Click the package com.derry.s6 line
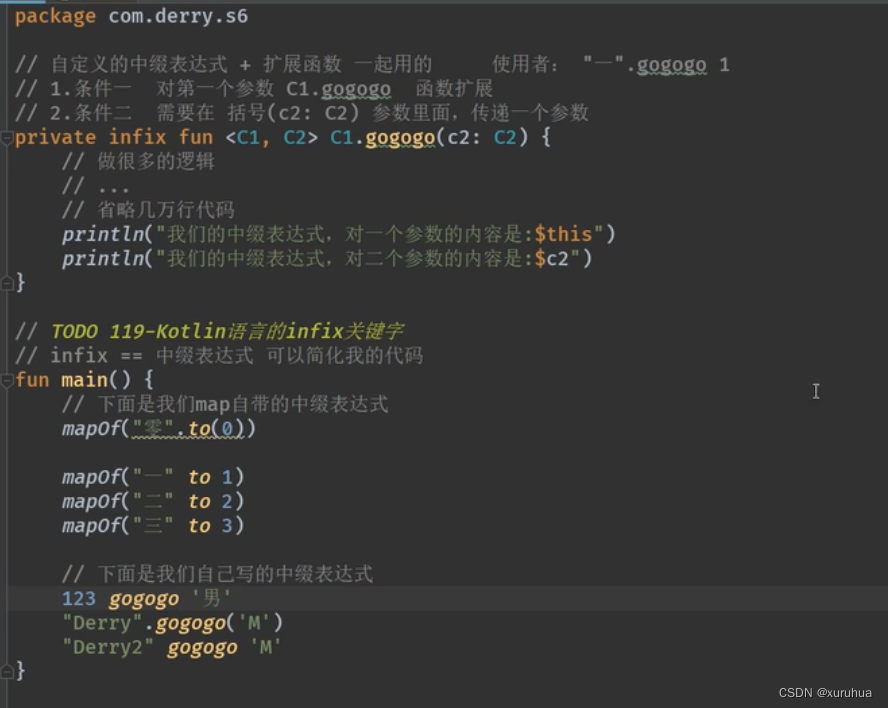This screenshot has height=708, width=888. 131,16
